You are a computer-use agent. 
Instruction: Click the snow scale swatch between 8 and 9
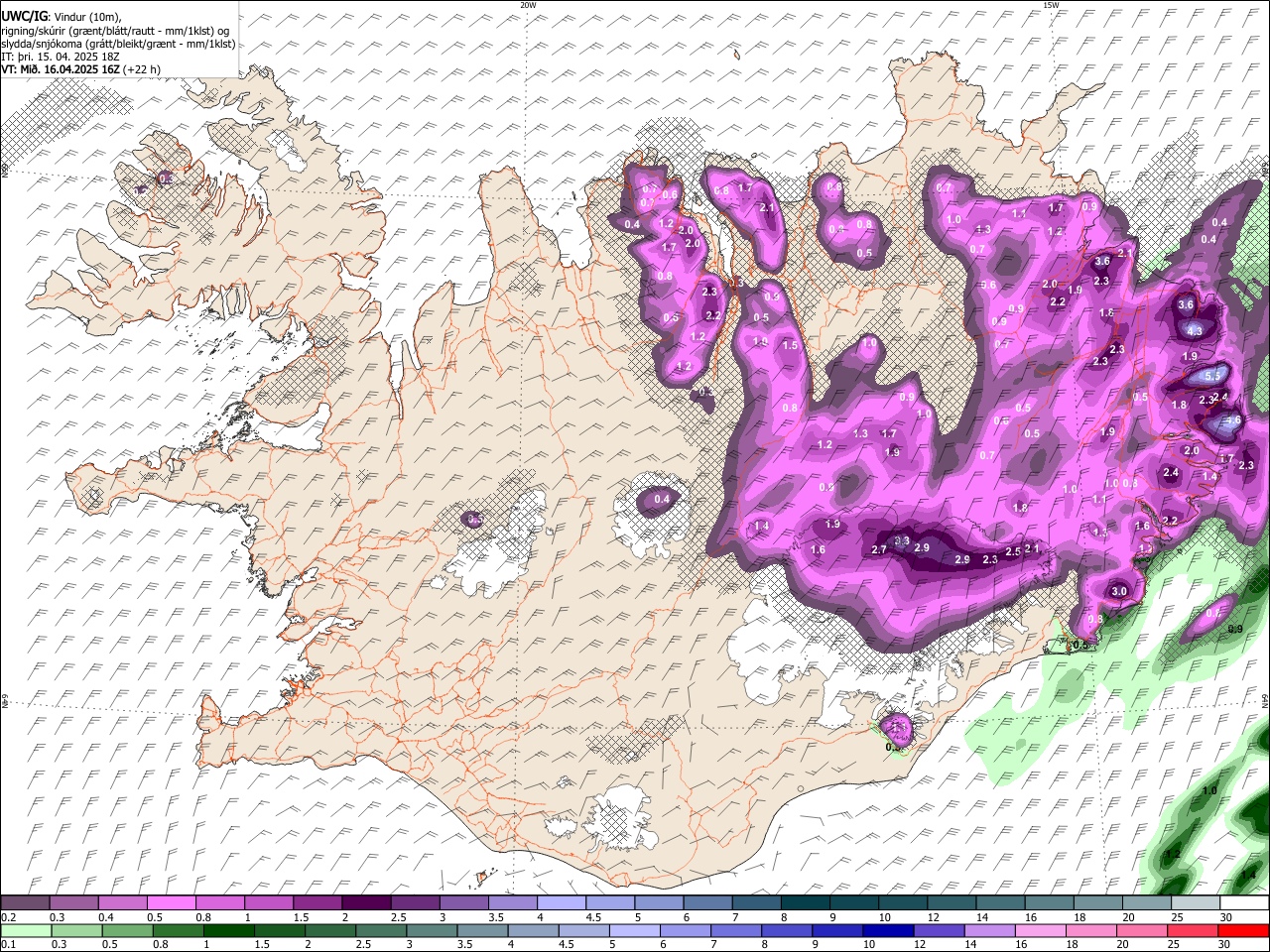806,903
